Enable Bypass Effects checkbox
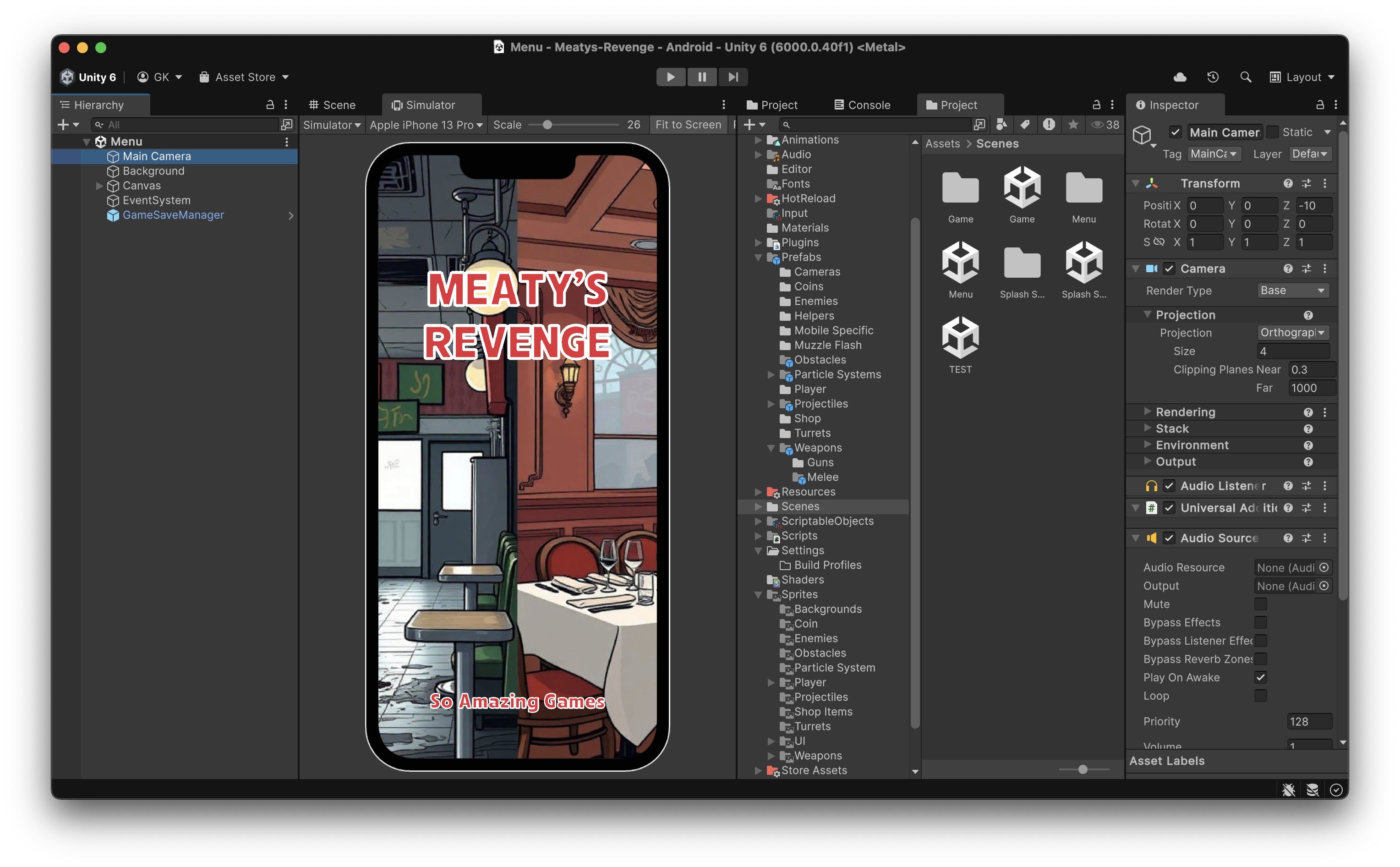The height and width of the screenshot is (867, 1400). coord(1260,622)
